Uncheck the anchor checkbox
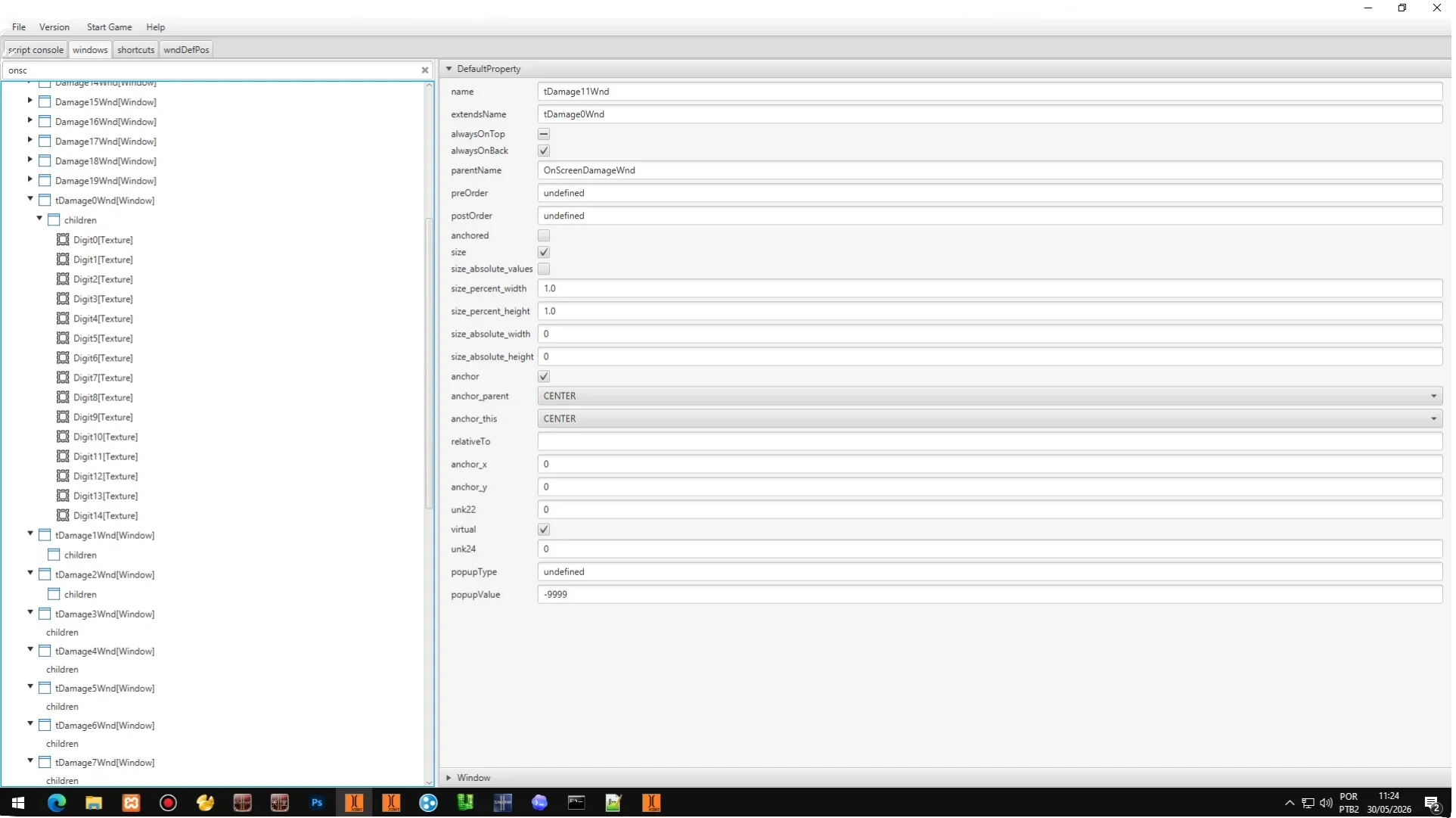This screenshot has height=818, width=1456. [544, 376]
